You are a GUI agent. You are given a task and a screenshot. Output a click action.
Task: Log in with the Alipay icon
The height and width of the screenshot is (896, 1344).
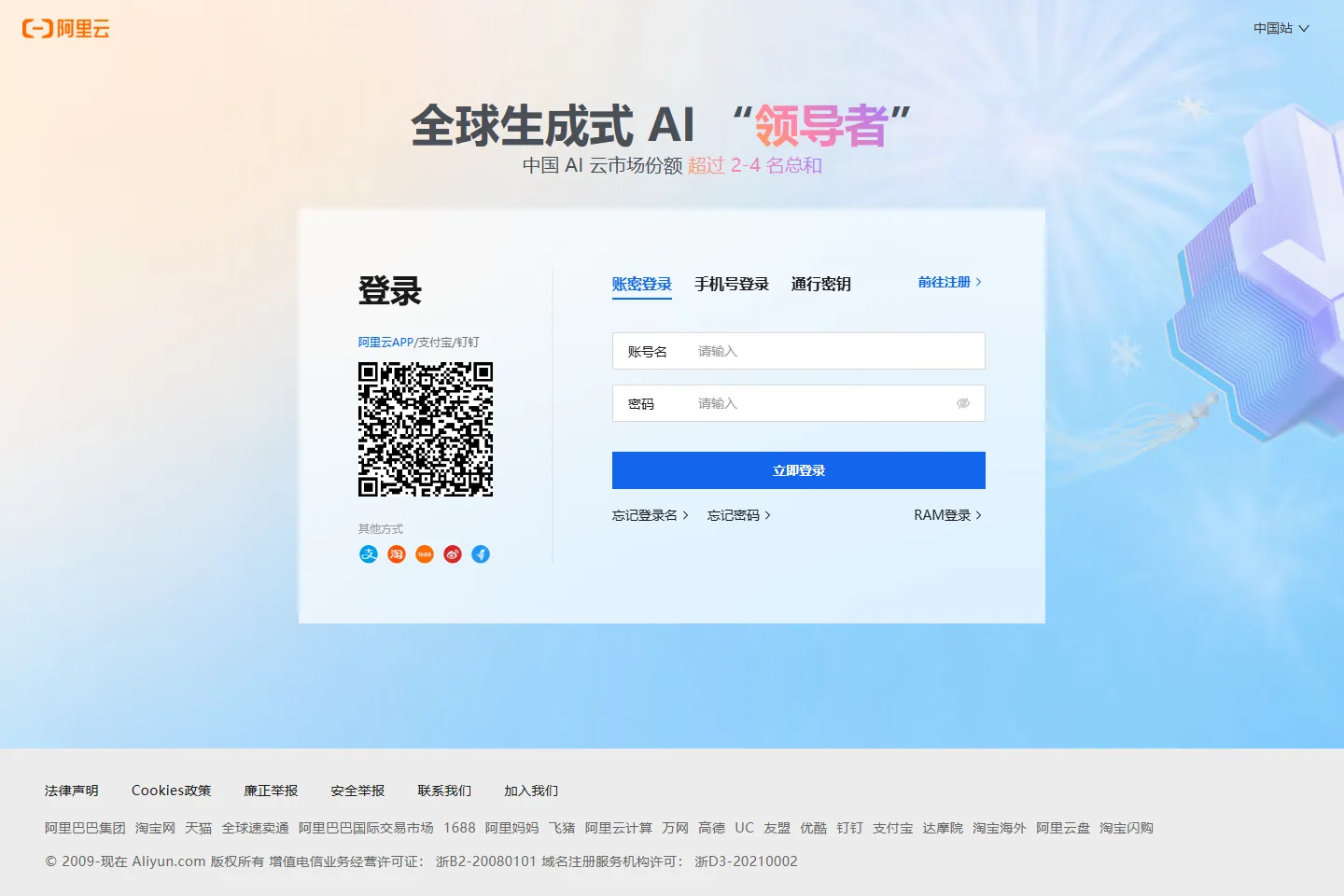369,554
